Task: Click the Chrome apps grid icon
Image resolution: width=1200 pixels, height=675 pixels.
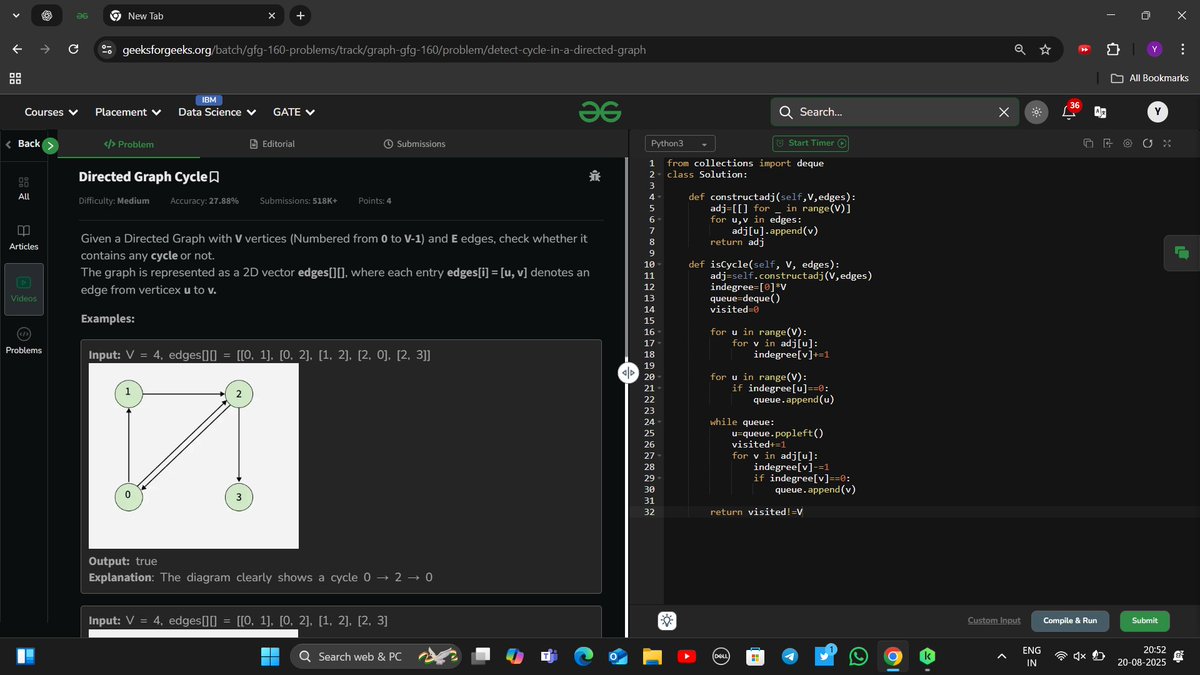Action: point(16,78)
